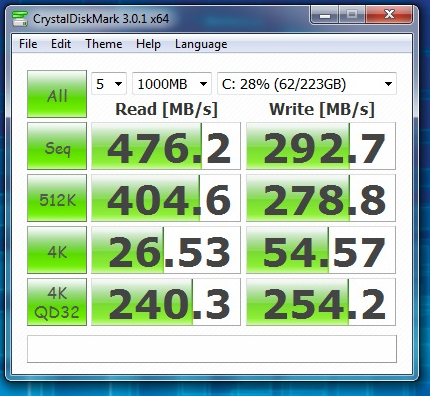Open the Help menu

148,44
